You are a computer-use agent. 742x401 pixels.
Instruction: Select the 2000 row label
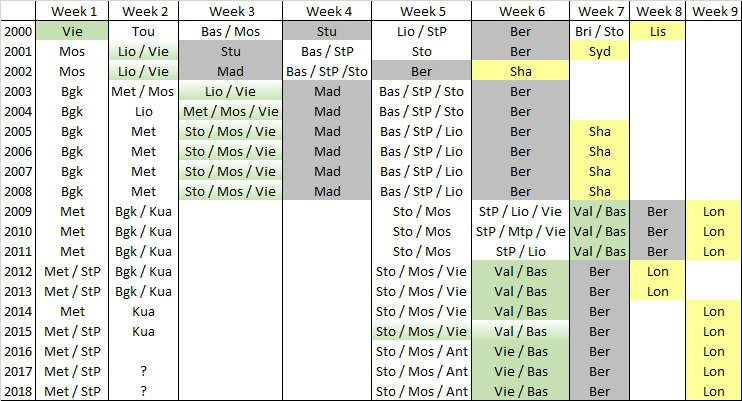pos(18,31)
